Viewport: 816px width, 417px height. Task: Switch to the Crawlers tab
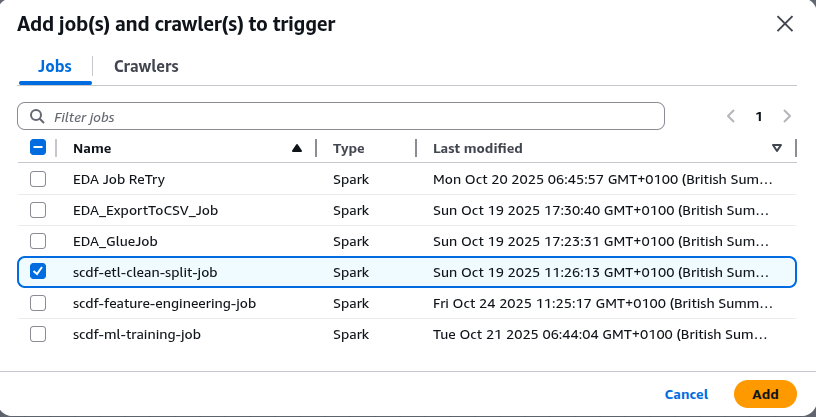pos(146,66)
